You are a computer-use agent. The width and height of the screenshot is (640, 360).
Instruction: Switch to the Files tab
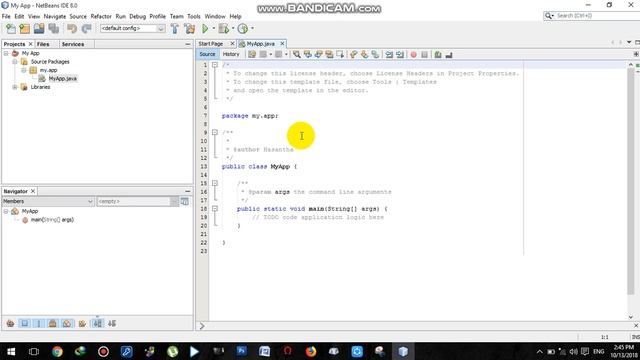tap(43, 44)
